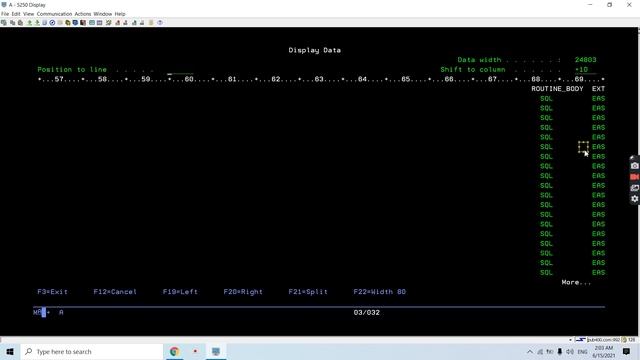
Task: Click the F20=Right function key
Action: click(243, 292)
